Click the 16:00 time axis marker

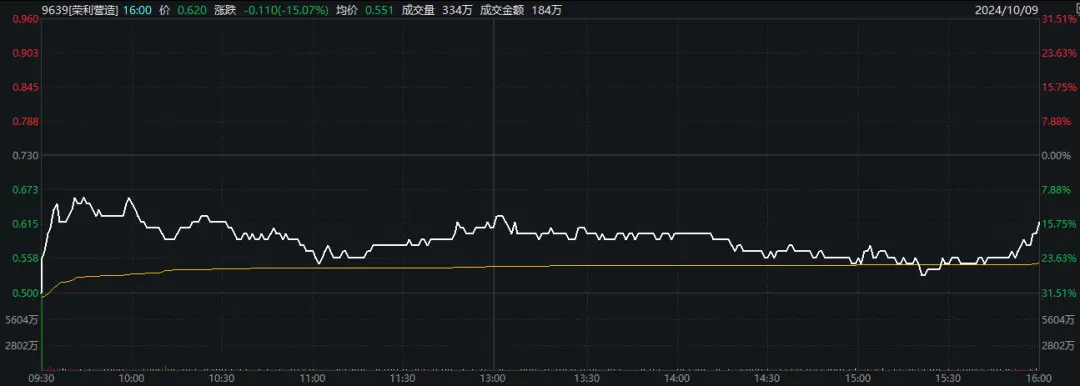(1040, 378)
